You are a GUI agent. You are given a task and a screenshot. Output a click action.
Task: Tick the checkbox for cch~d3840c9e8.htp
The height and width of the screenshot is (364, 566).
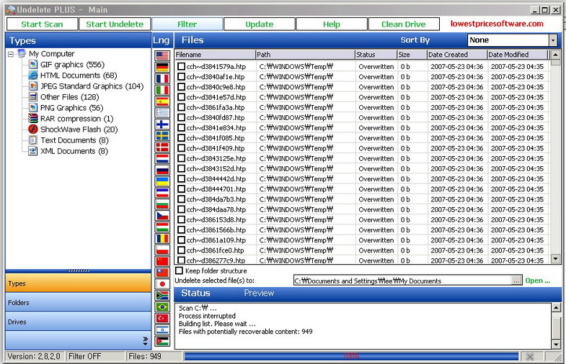(181, 87)
